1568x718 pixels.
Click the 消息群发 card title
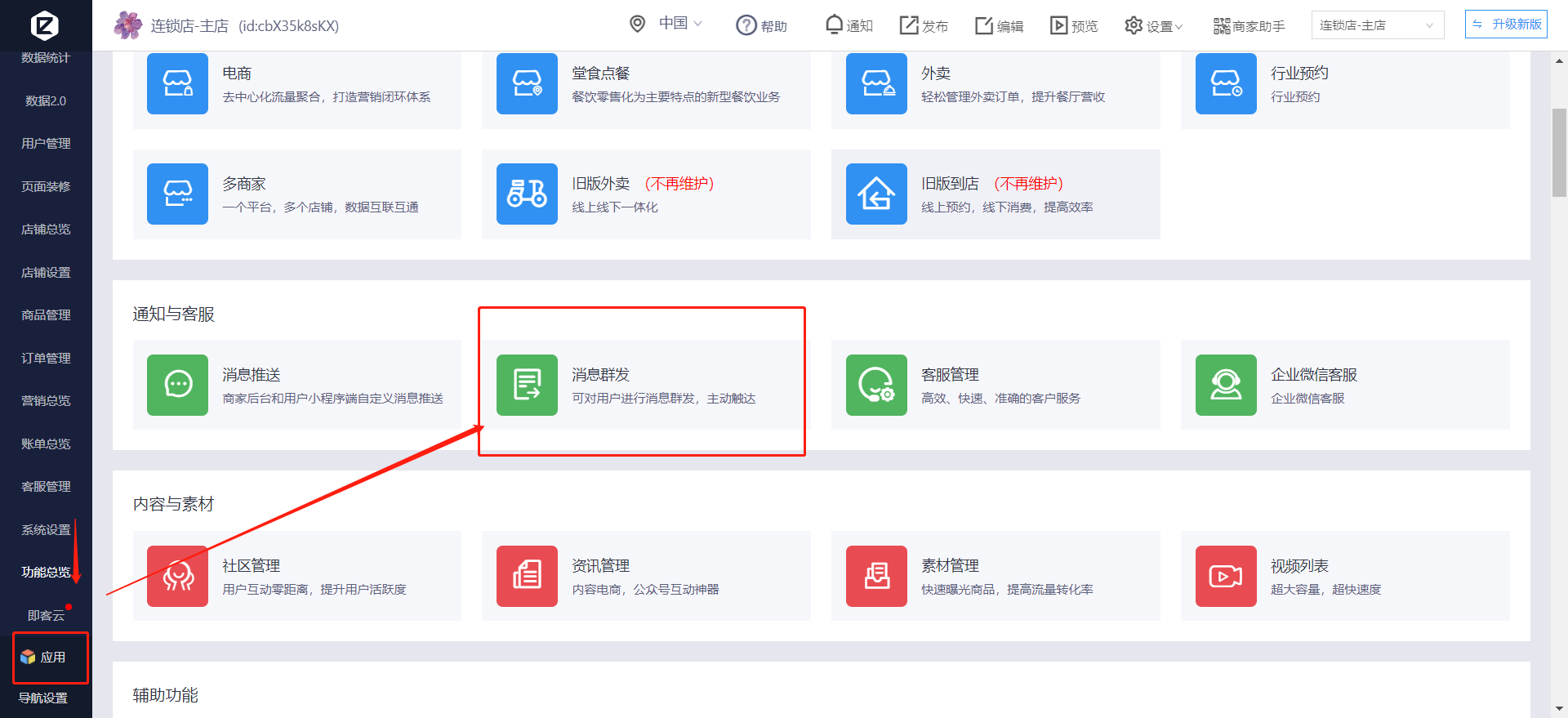pyautogui.click(x=600, y=375)
